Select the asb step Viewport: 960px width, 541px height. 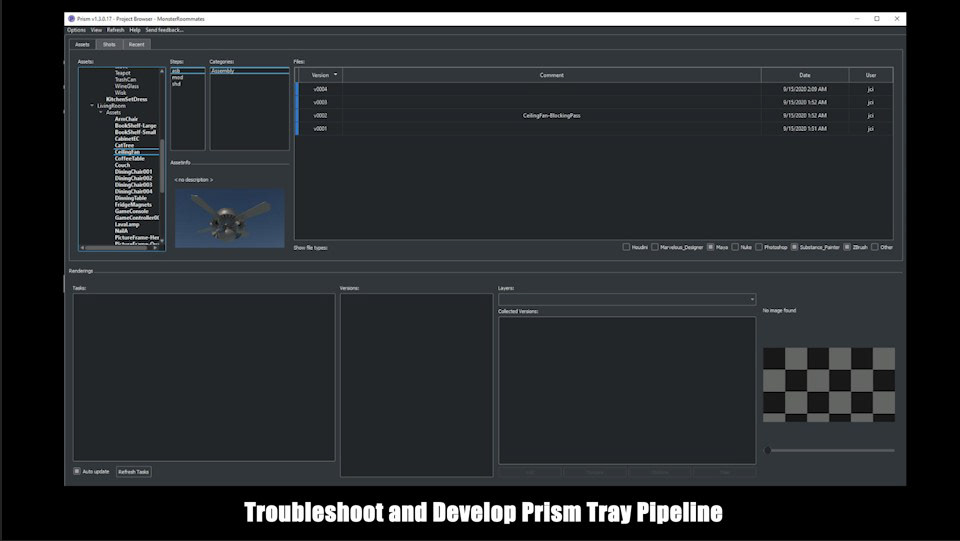pyautogui.click(x=187, y=71)
